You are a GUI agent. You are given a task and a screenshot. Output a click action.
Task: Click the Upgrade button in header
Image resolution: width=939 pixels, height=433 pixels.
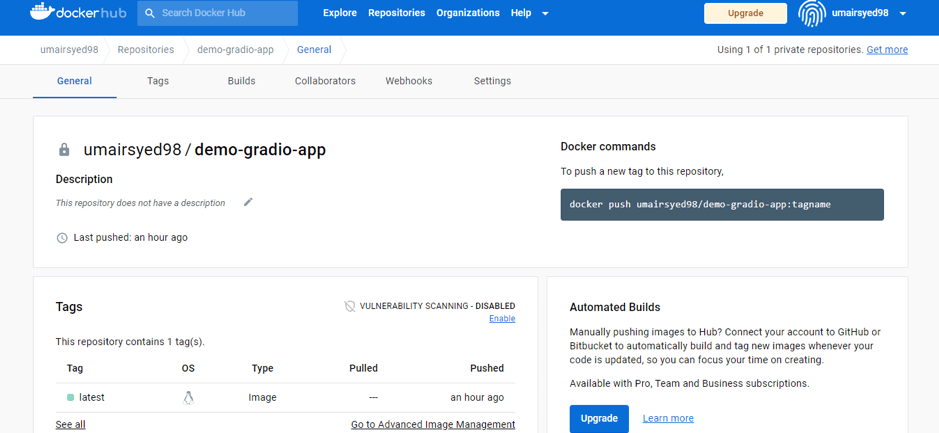coord(746,13)
